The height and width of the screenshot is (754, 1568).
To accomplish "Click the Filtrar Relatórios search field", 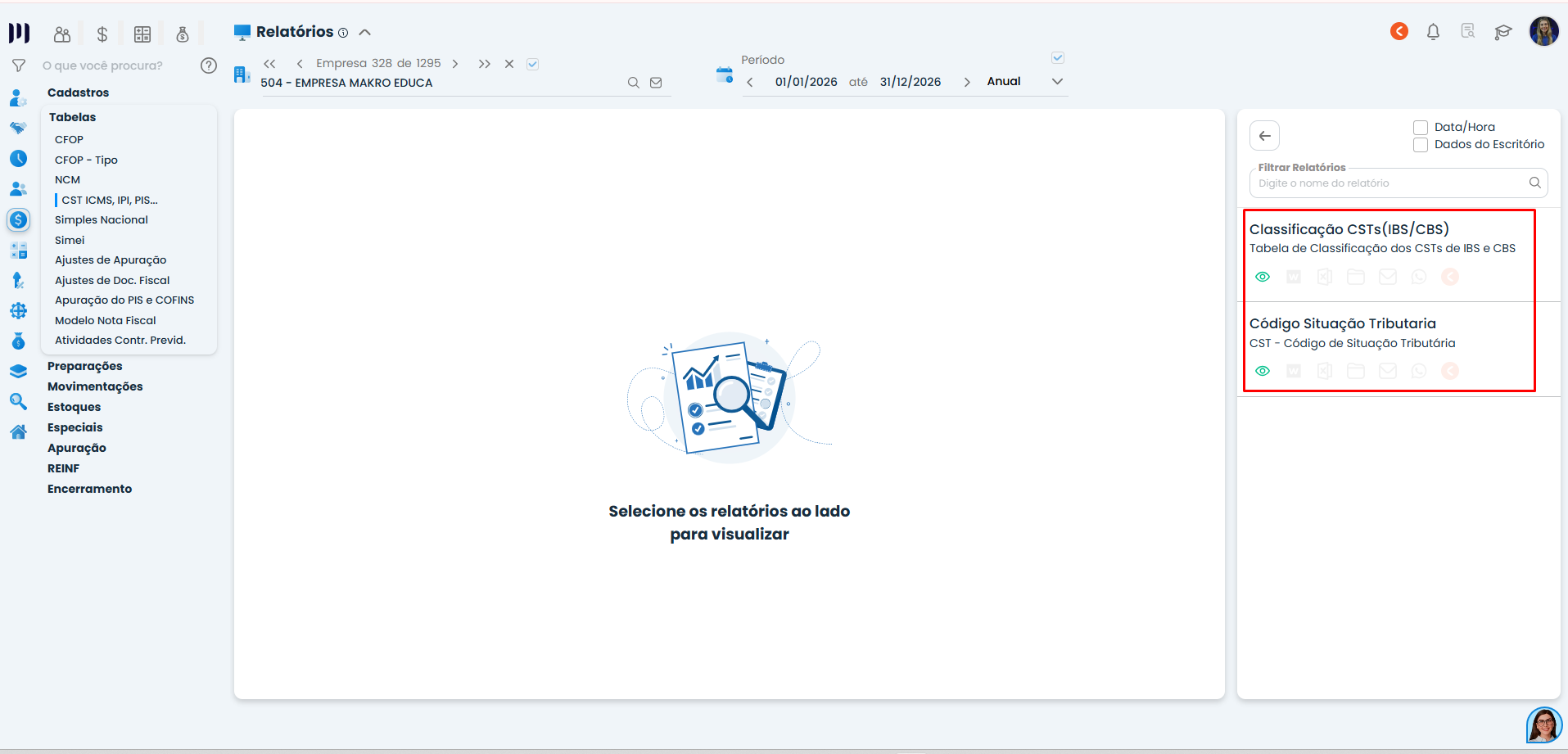I will (1392, 183).
